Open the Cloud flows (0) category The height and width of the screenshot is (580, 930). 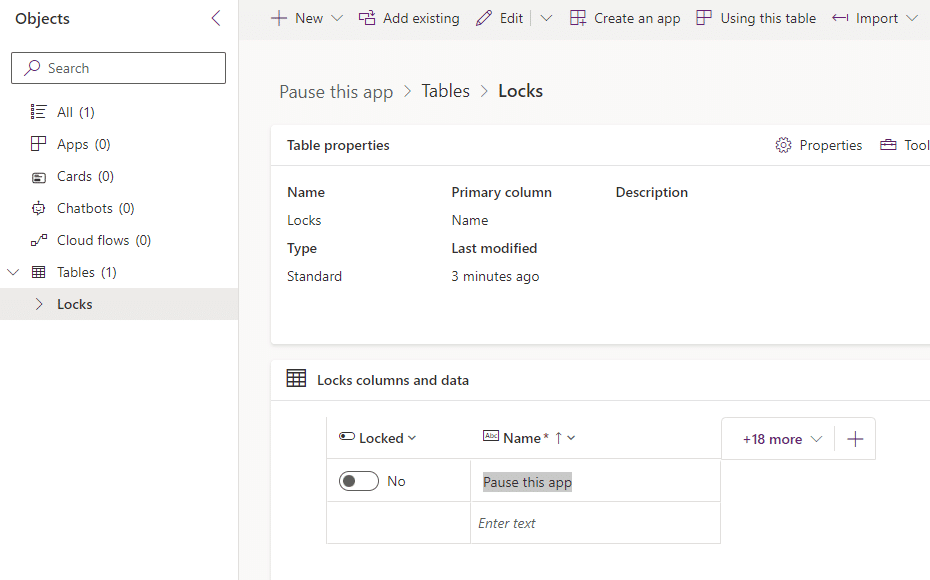[104, 240]
